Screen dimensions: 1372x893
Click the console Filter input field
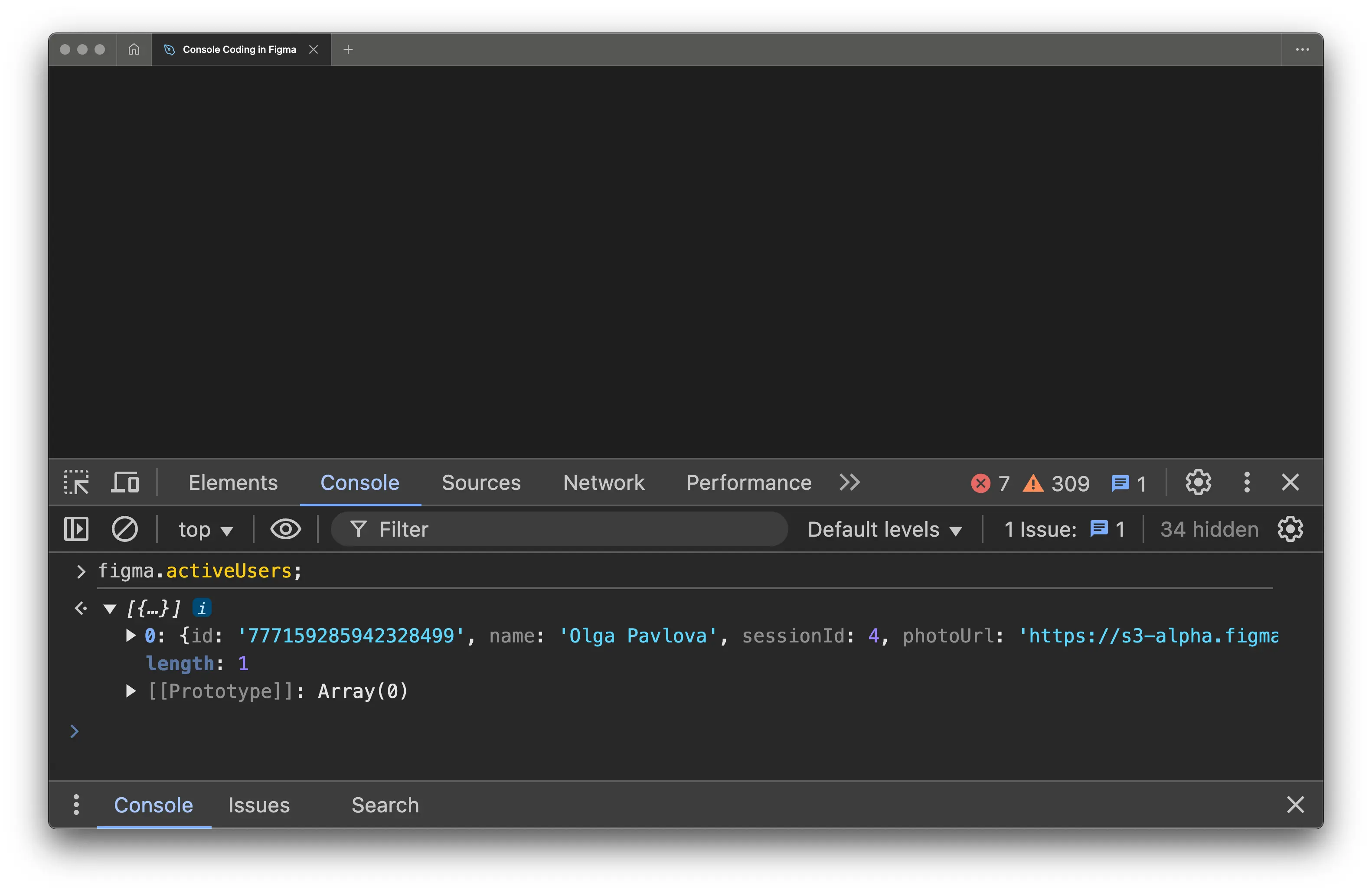click(559, 529)
